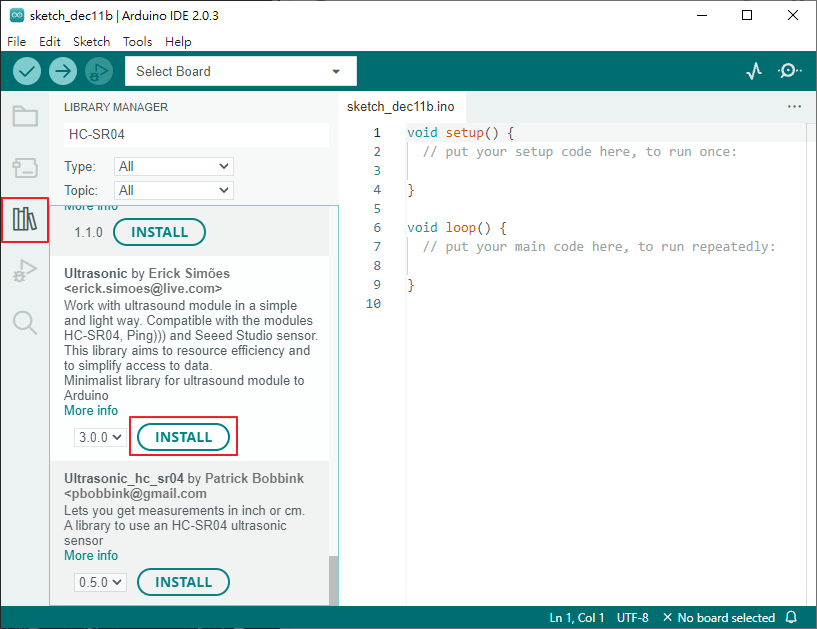The image size is (817, 629).
Task: Click the HC-SR04 library search field
Action: click(x=195, y=134)
